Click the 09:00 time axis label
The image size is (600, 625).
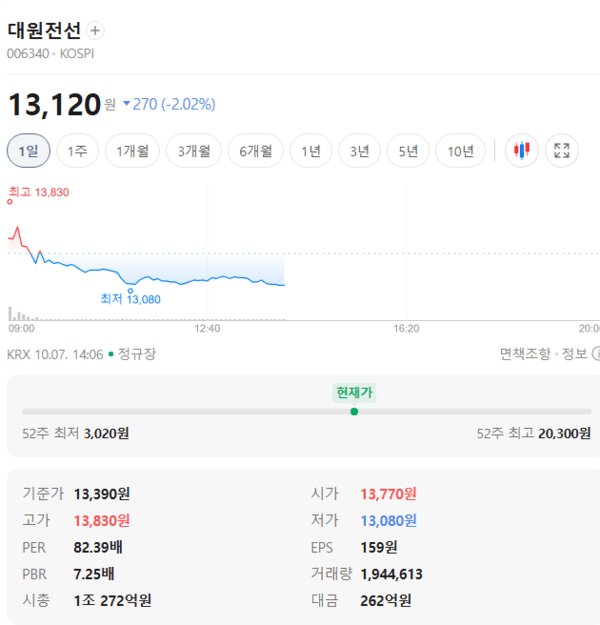[x=22, y=329]
